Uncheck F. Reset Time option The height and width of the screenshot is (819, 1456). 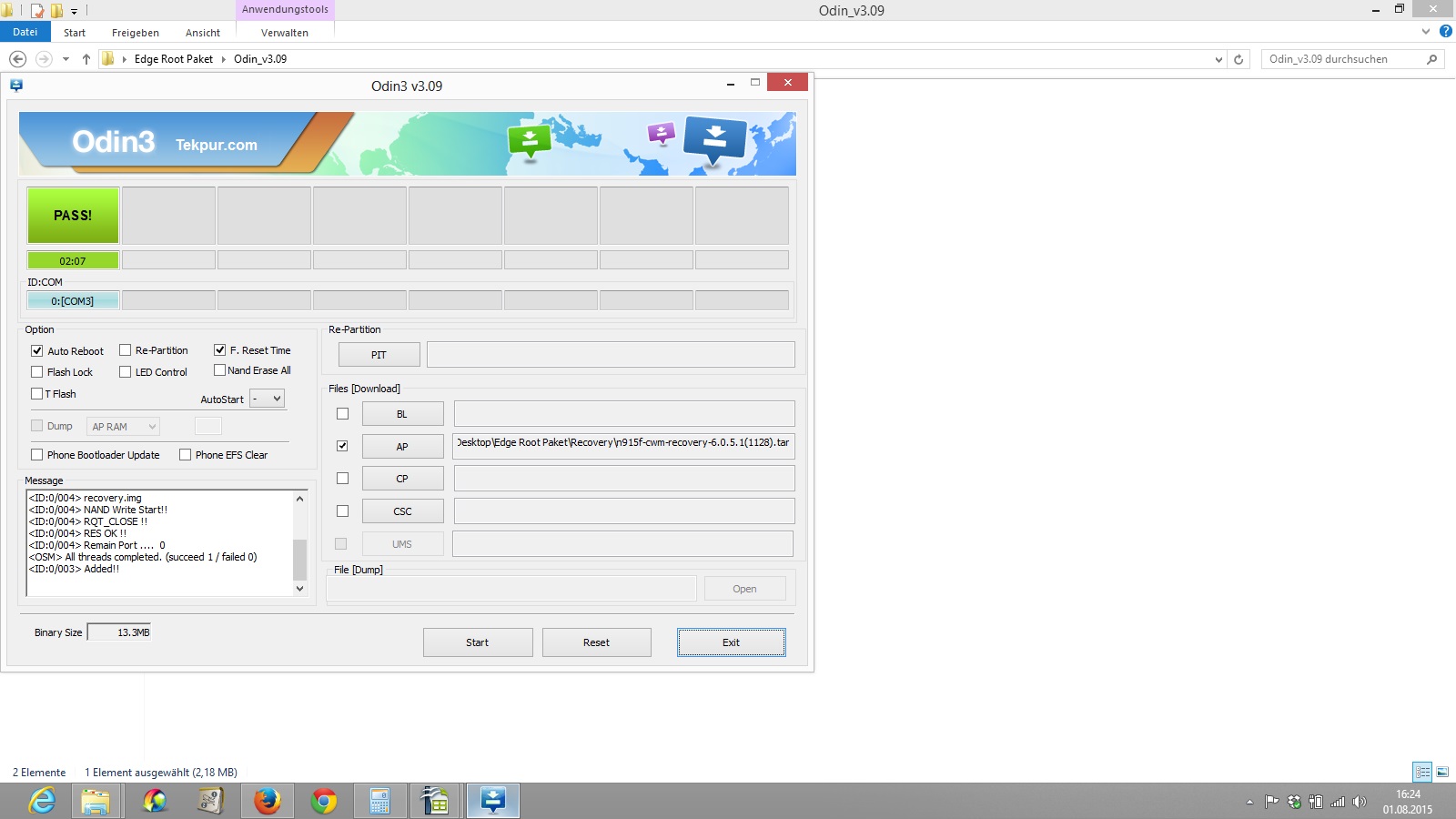[219, 349]
